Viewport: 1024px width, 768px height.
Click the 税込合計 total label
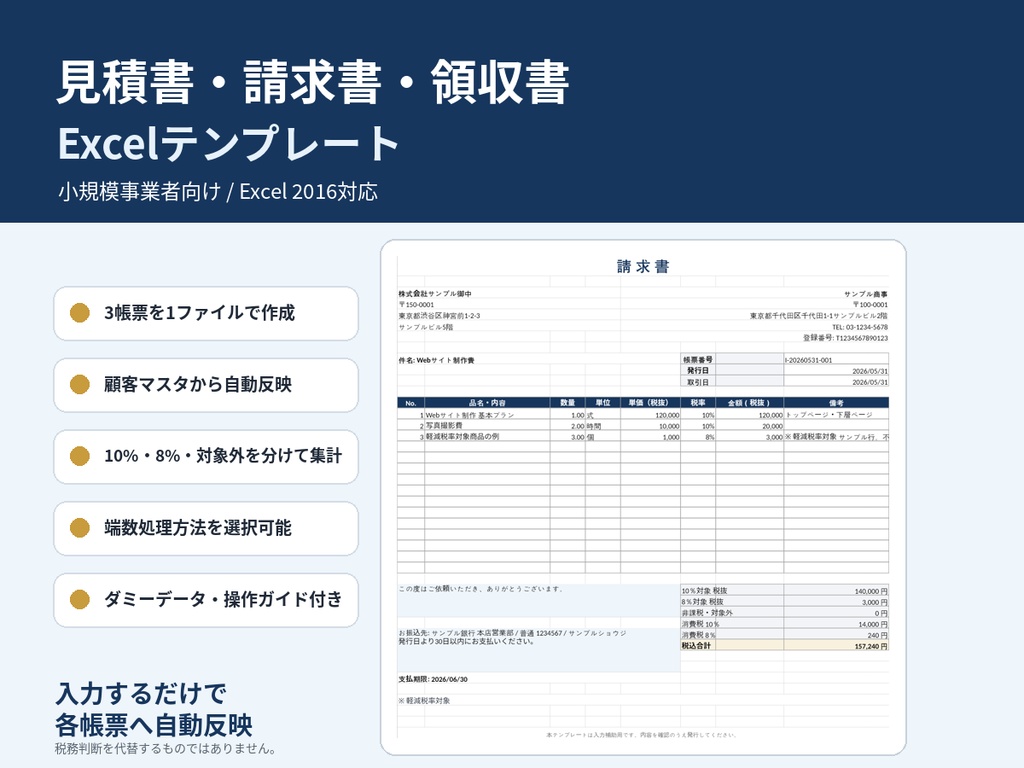click(x=696, y=646)
